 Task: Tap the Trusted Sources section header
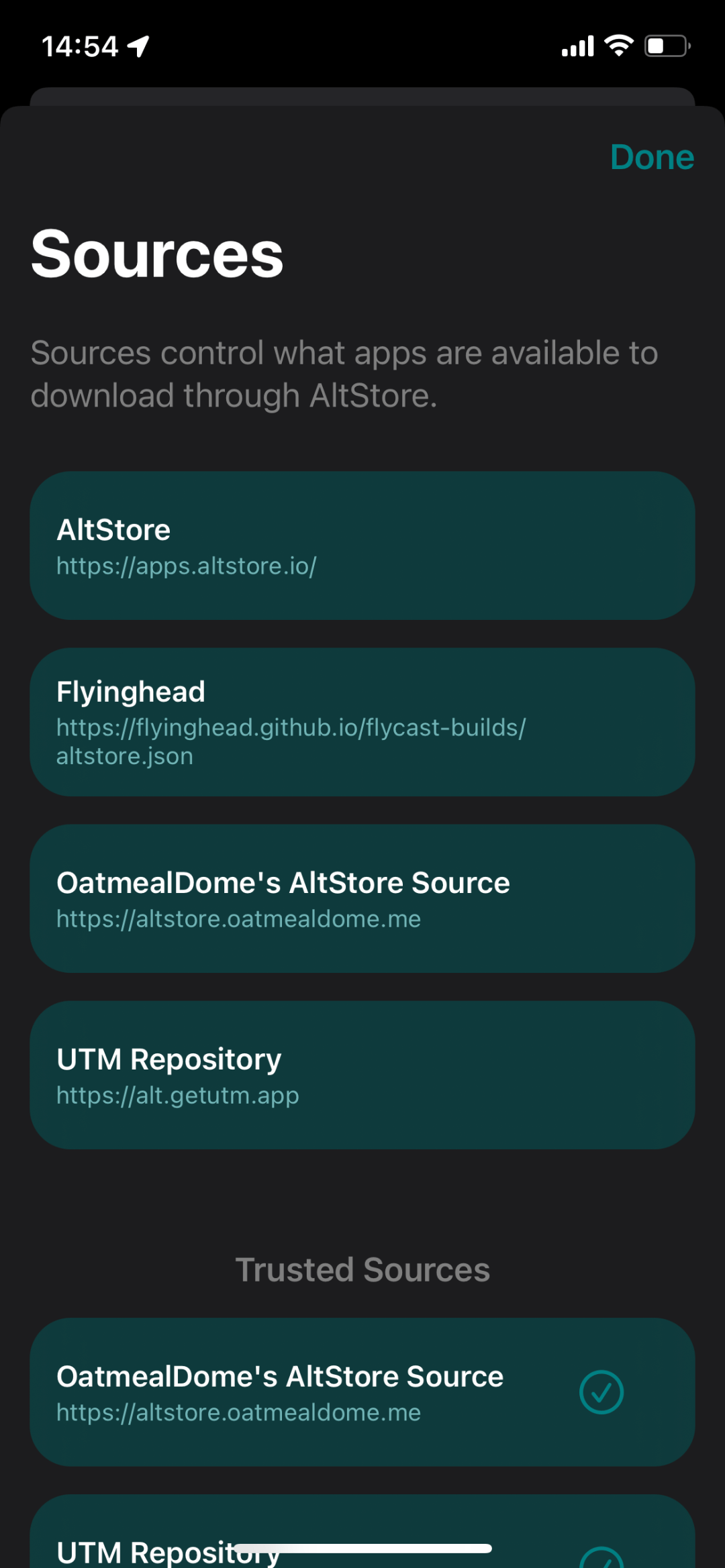click(362, 1269)
